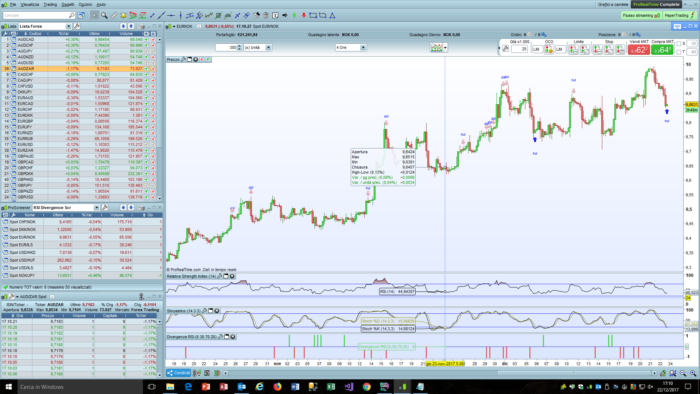This screenshot has width=700, height=394.
Task: Select the triangle drawing tool
Action: 332,15
